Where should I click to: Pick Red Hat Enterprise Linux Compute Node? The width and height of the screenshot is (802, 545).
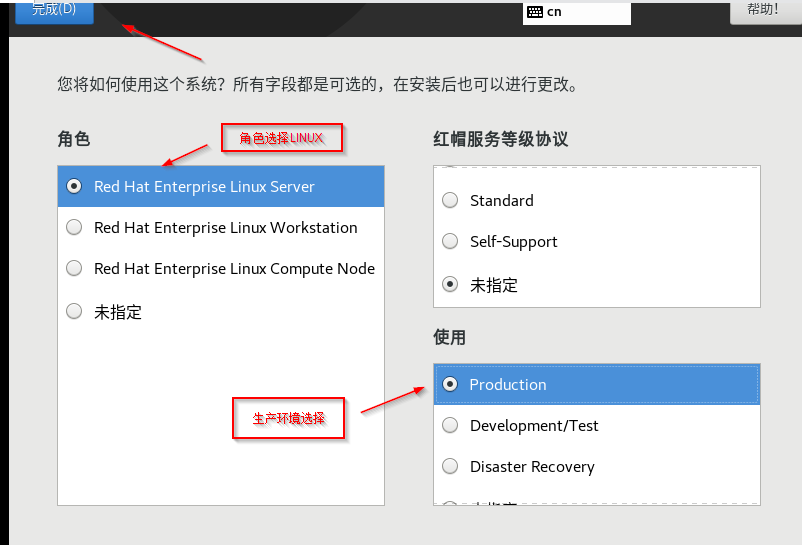221,268
